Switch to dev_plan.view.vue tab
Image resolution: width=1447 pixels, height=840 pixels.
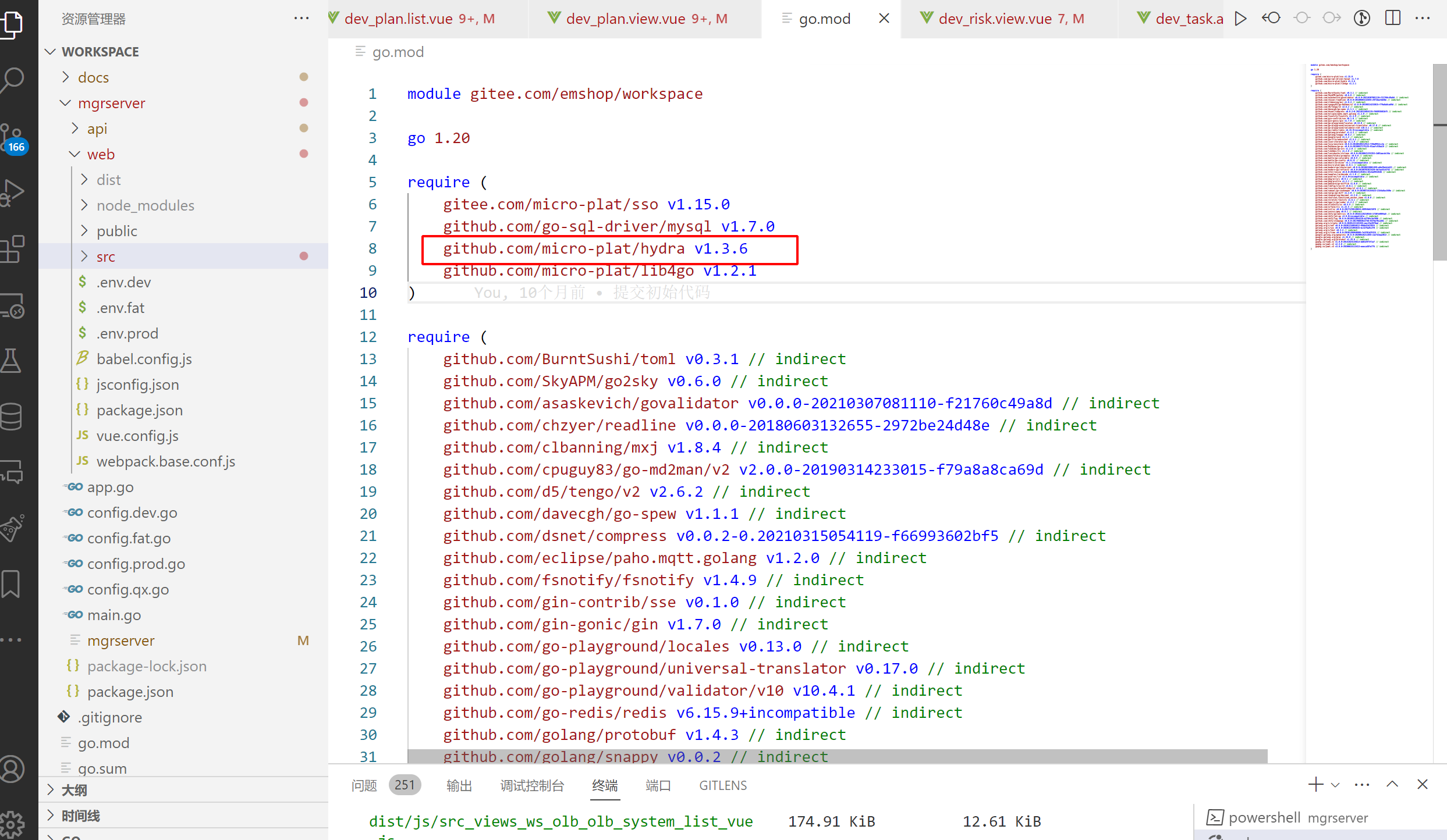click(645, 19)
